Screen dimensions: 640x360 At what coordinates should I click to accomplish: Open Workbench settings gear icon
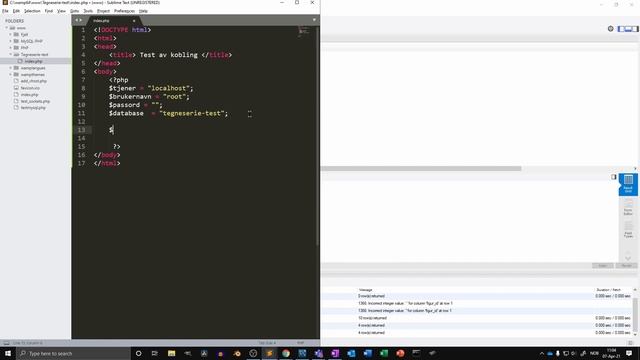point(611,29)
